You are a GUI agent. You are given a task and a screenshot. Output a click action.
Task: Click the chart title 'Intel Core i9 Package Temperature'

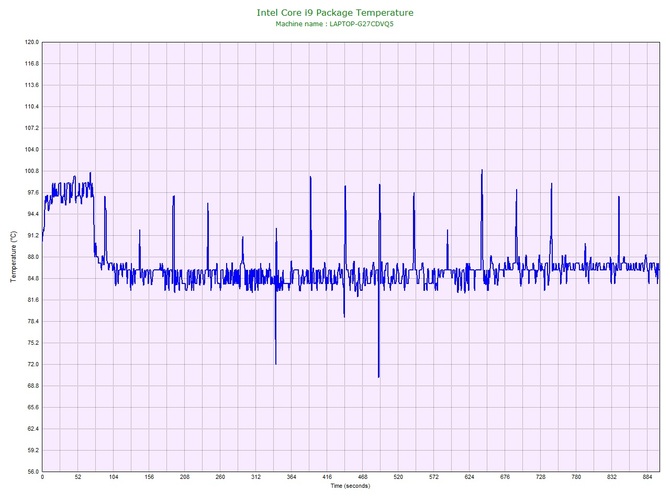[335, 13]
